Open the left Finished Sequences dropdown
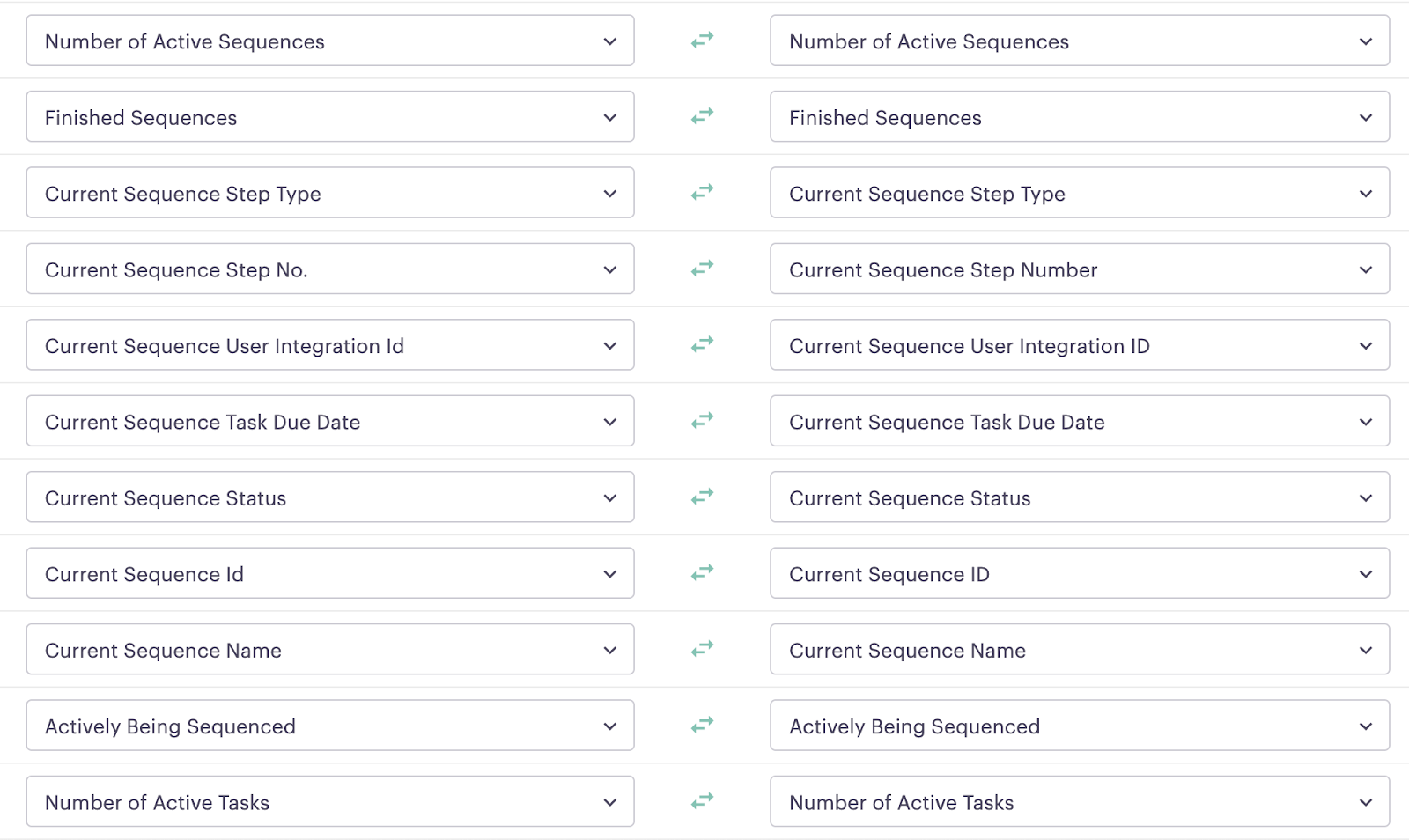The width and height of the screenshot is (1409, 840). pos(609,116)
